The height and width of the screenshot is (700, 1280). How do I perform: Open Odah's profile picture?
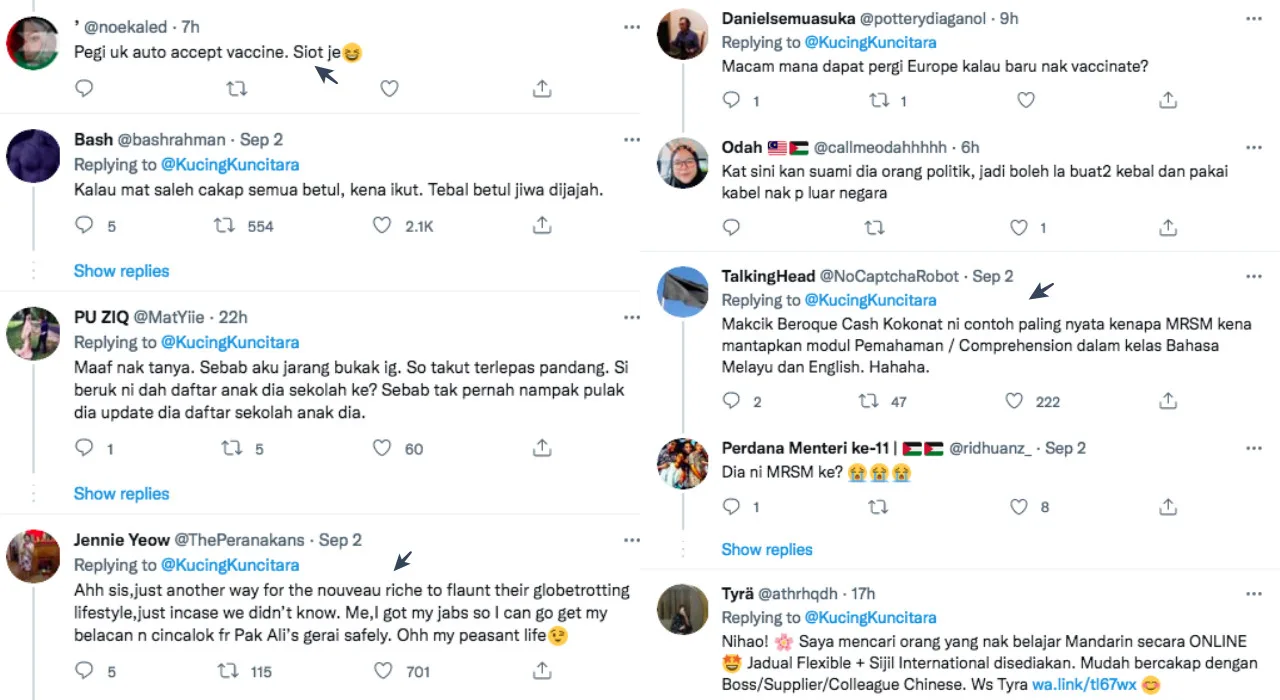point(683,163)
